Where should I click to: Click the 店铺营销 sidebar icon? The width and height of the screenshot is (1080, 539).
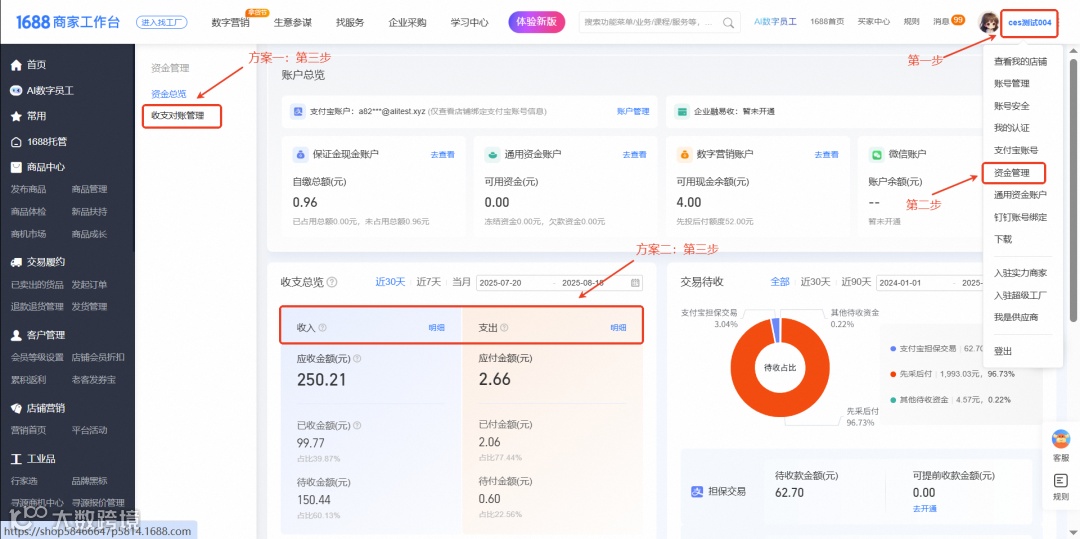(x=17, y=408)
